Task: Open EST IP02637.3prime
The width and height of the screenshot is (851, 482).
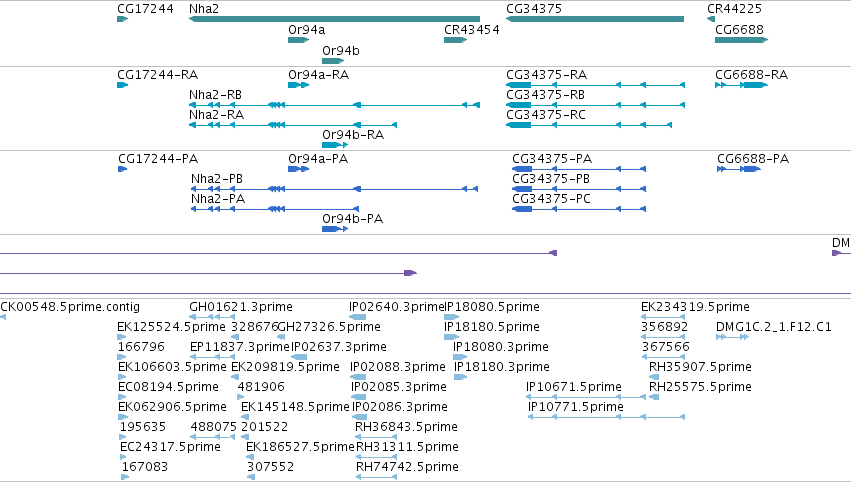Action: click(x=339, y=347)
